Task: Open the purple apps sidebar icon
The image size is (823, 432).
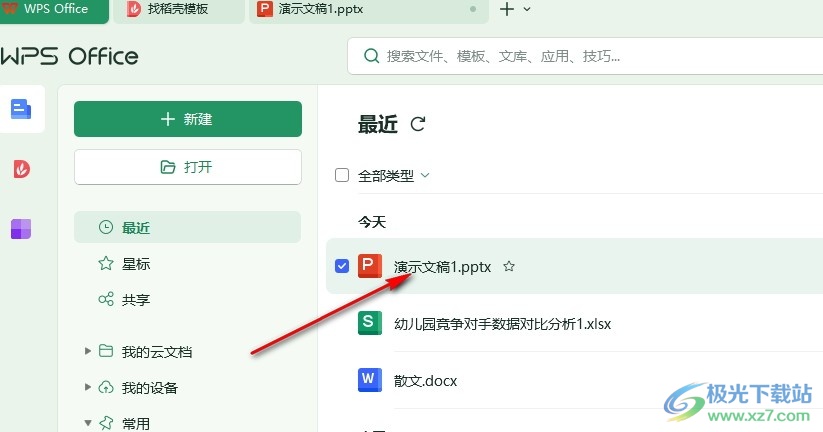Action: 21,229
